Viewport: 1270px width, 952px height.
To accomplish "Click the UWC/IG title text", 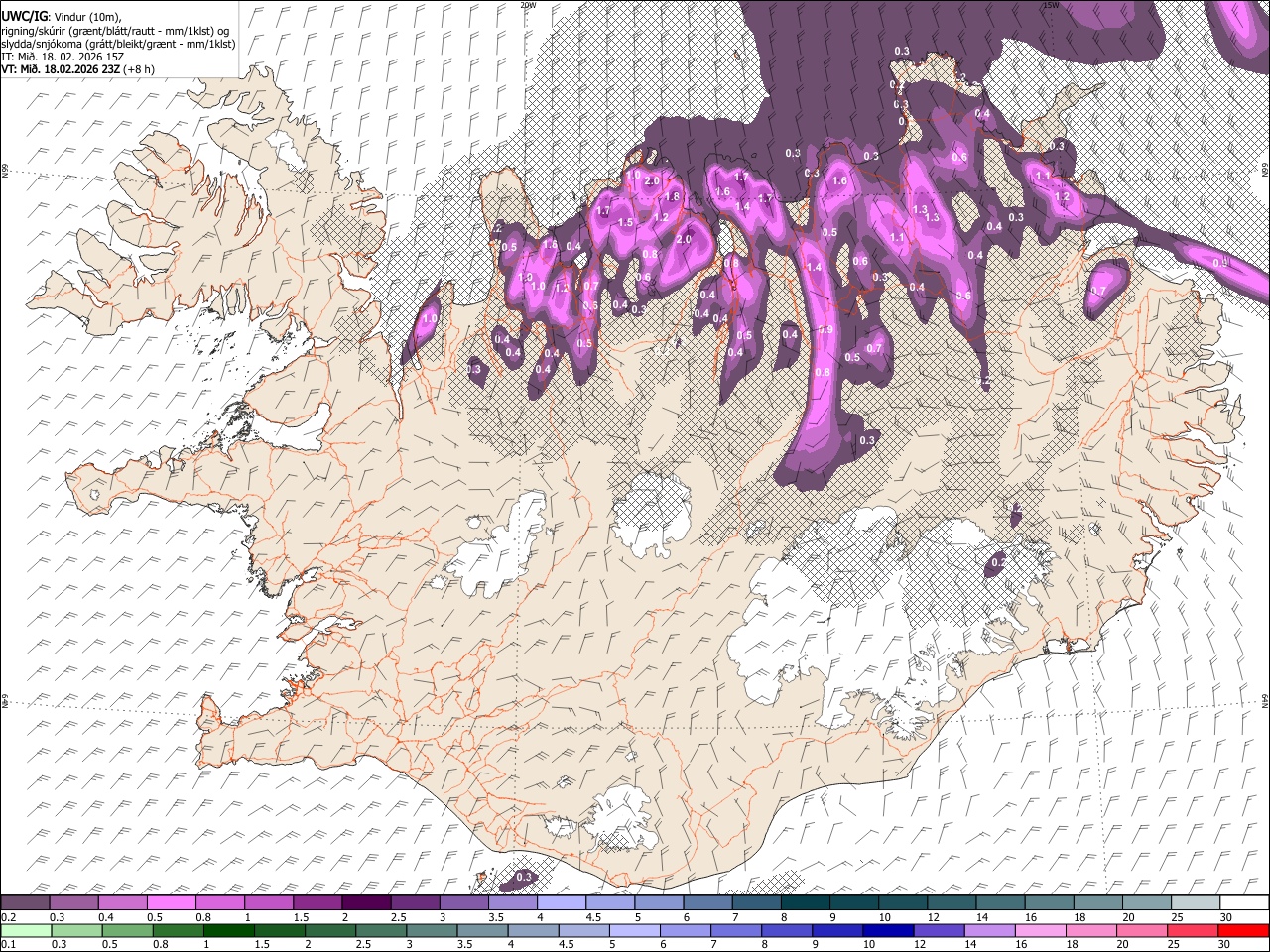I will coord(24,16).
